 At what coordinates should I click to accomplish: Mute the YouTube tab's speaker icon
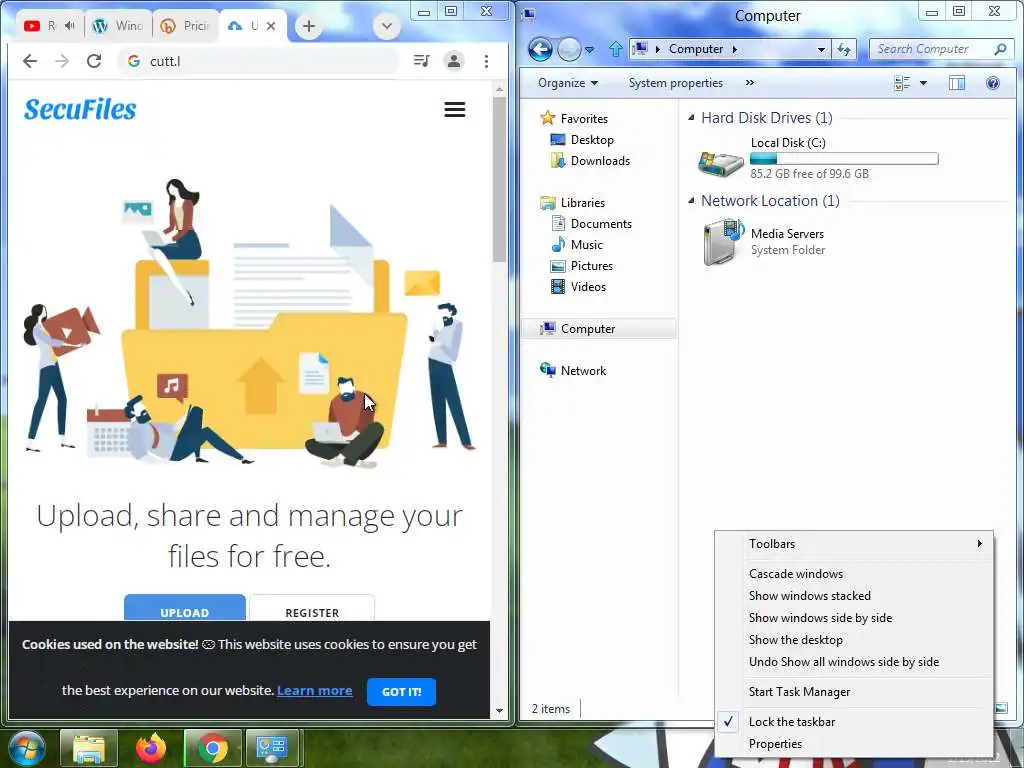click(70, 25)
